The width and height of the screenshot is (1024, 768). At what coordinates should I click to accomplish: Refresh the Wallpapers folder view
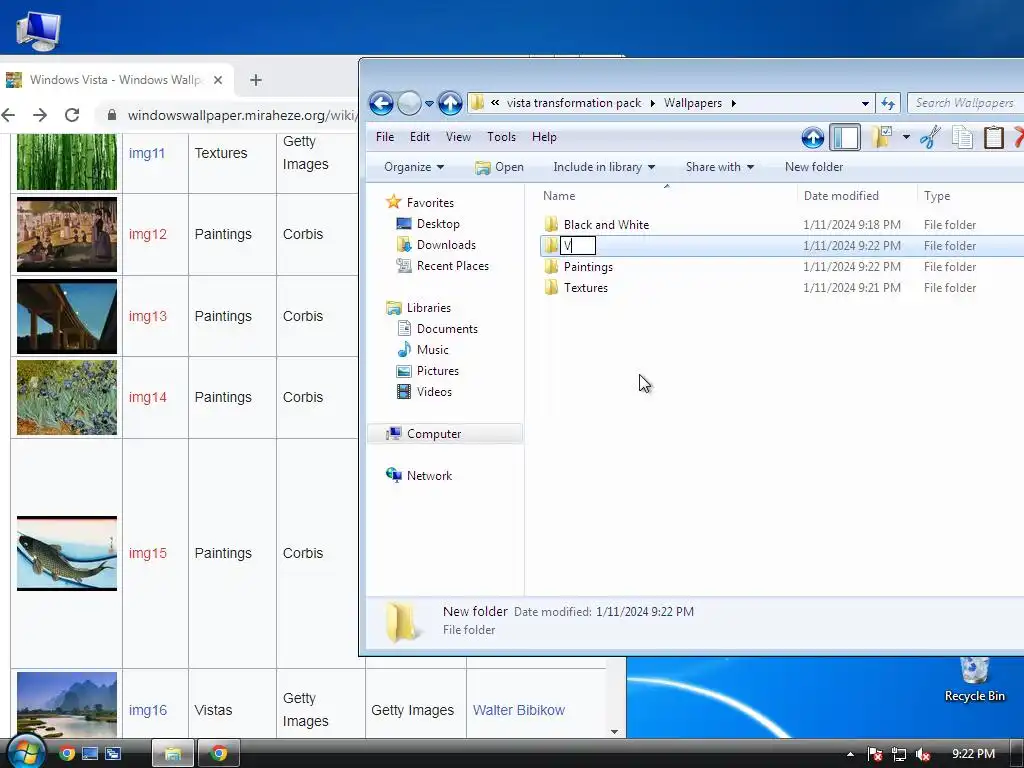point(888,103)
